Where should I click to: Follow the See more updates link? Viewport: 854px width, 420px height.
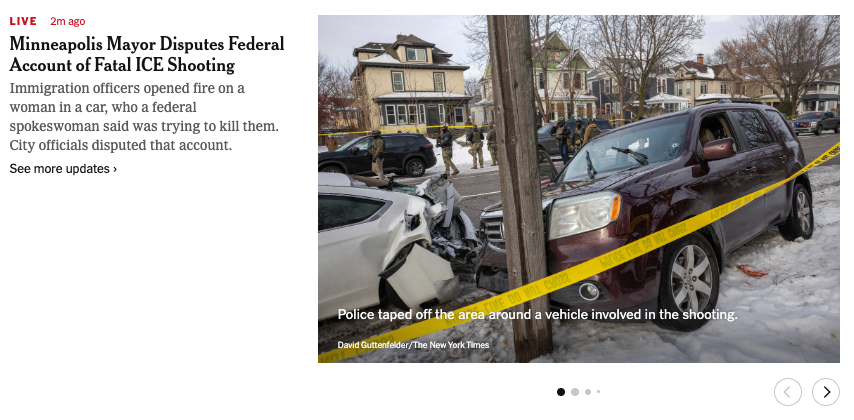63,169
